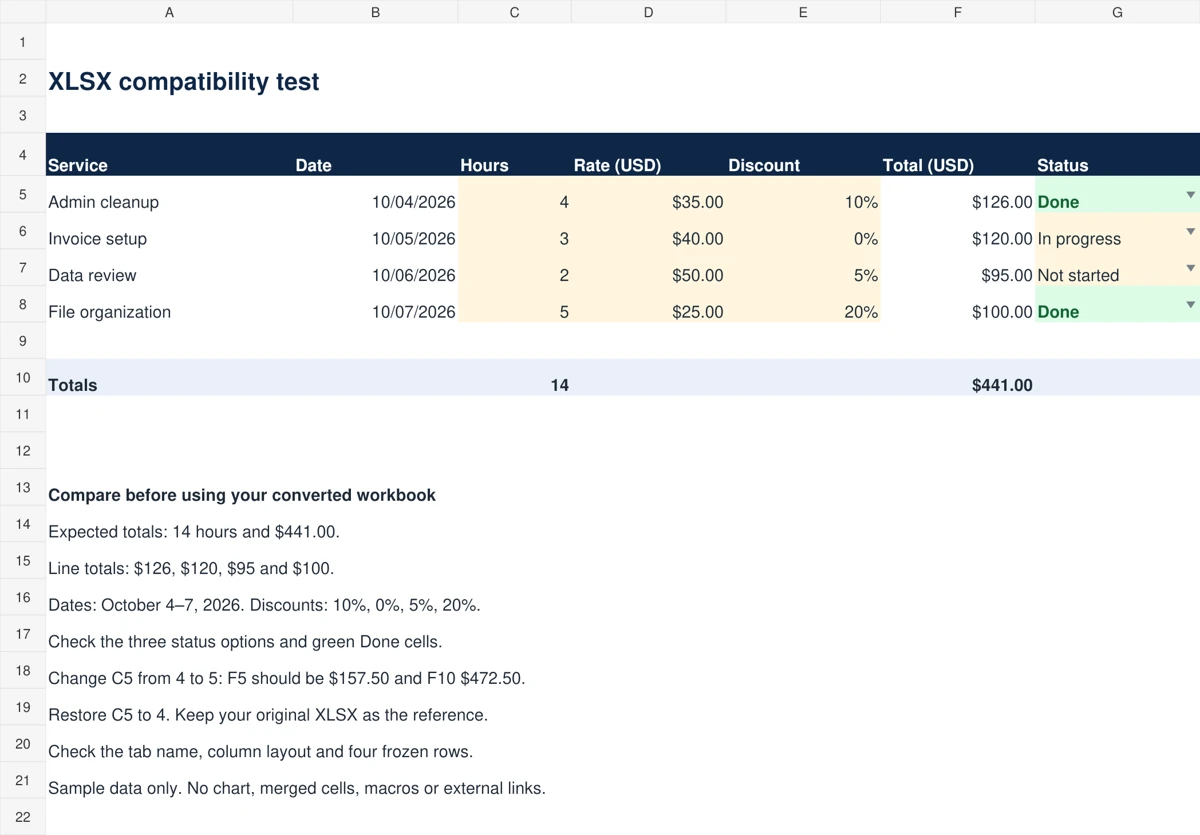The image size is (1200, 835).
Task: Click the 'Service' header cell
Action: tap(169, 155)
